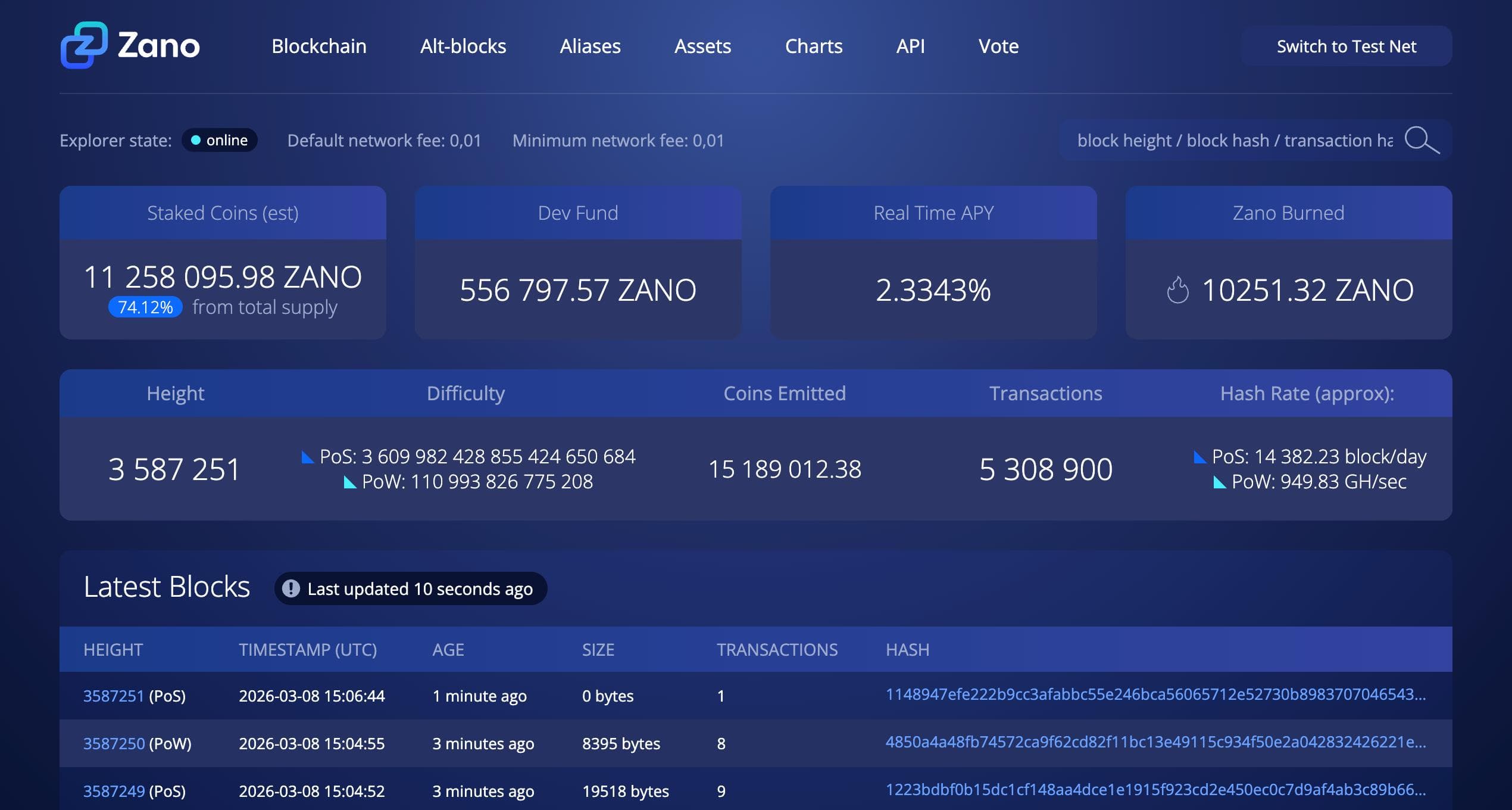
Task: Expand the Blockchain menu
Action: tap(319, 46)
